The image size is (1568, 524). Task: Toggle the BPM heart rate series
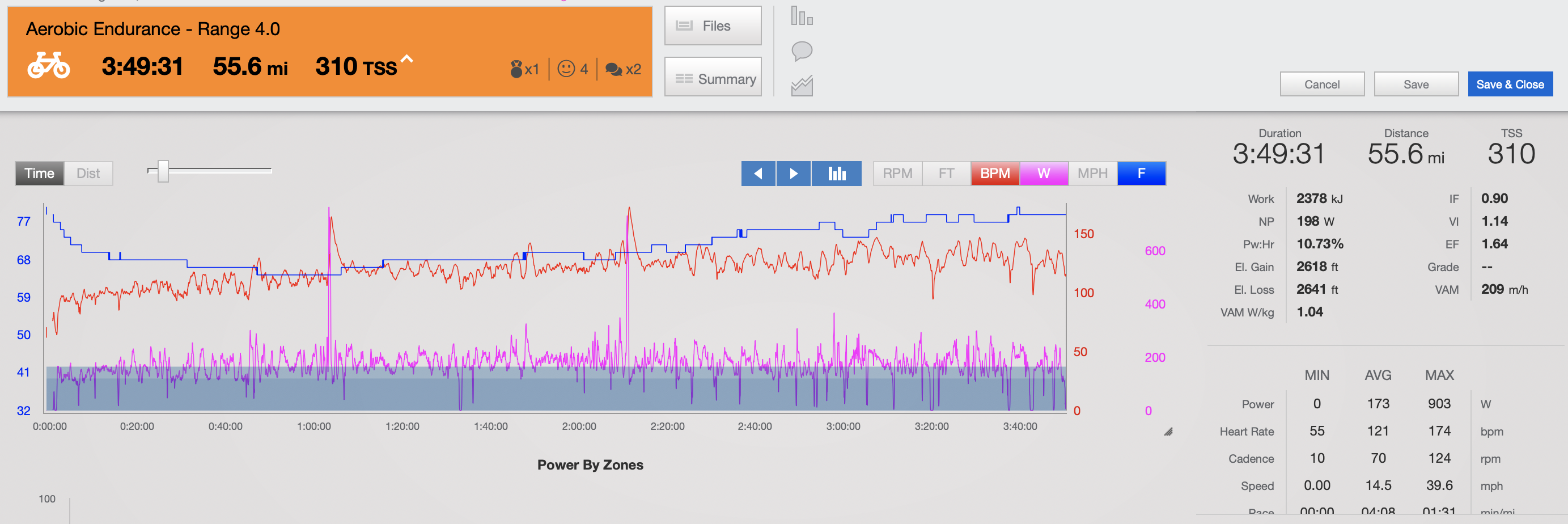pos(995,174)
